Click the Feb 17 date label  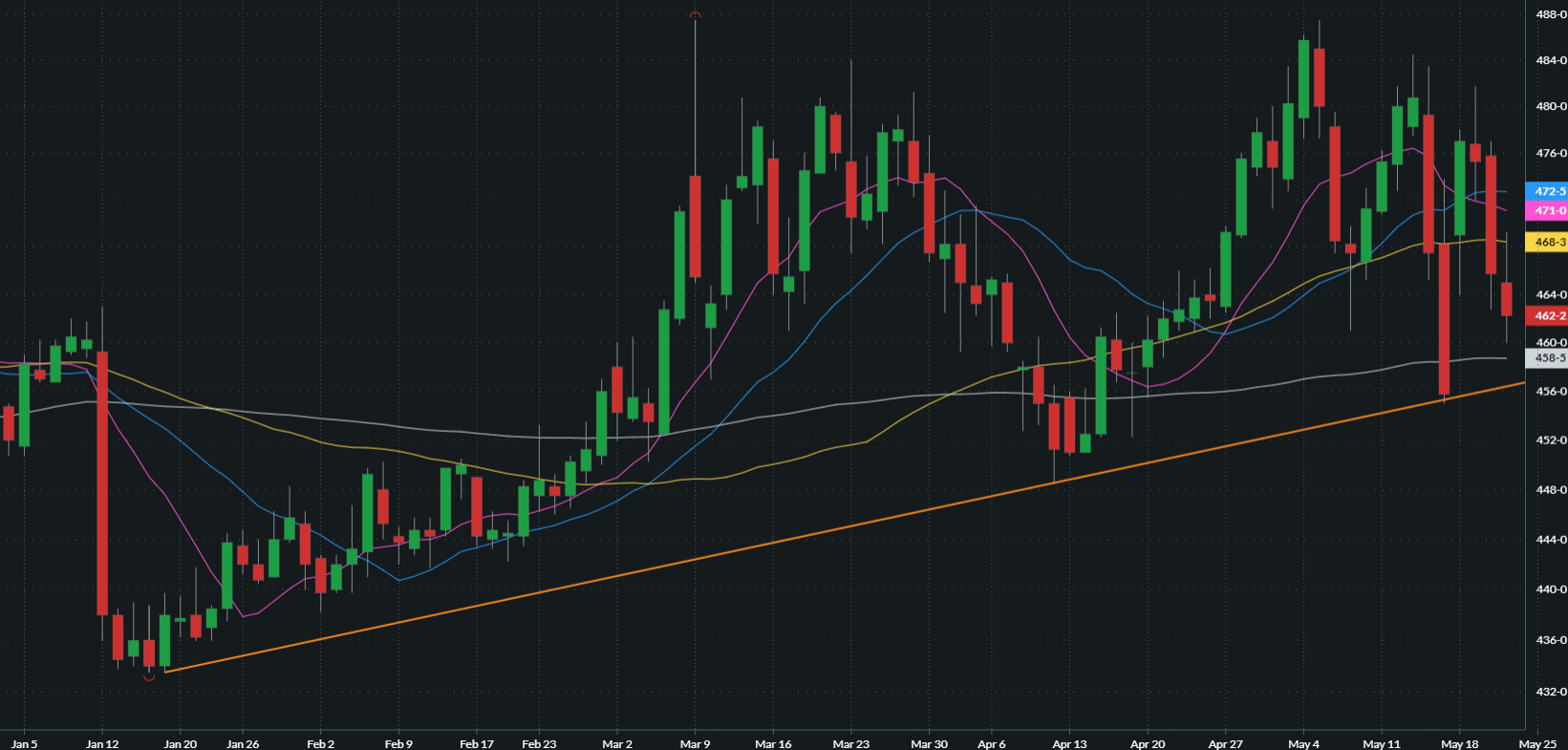tap(477, 743)
